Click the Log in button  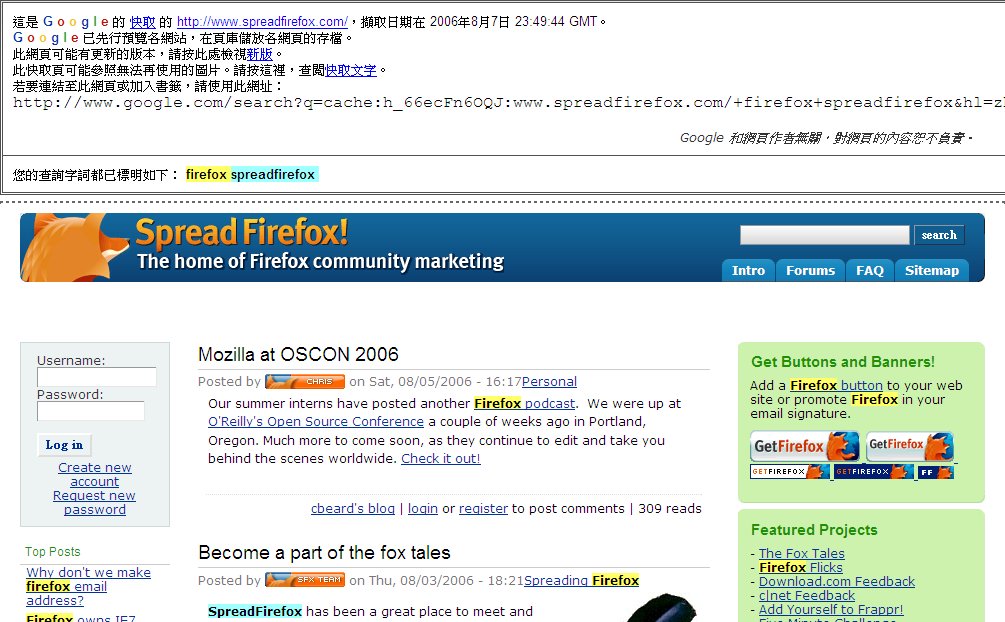[x=64, y=445]
